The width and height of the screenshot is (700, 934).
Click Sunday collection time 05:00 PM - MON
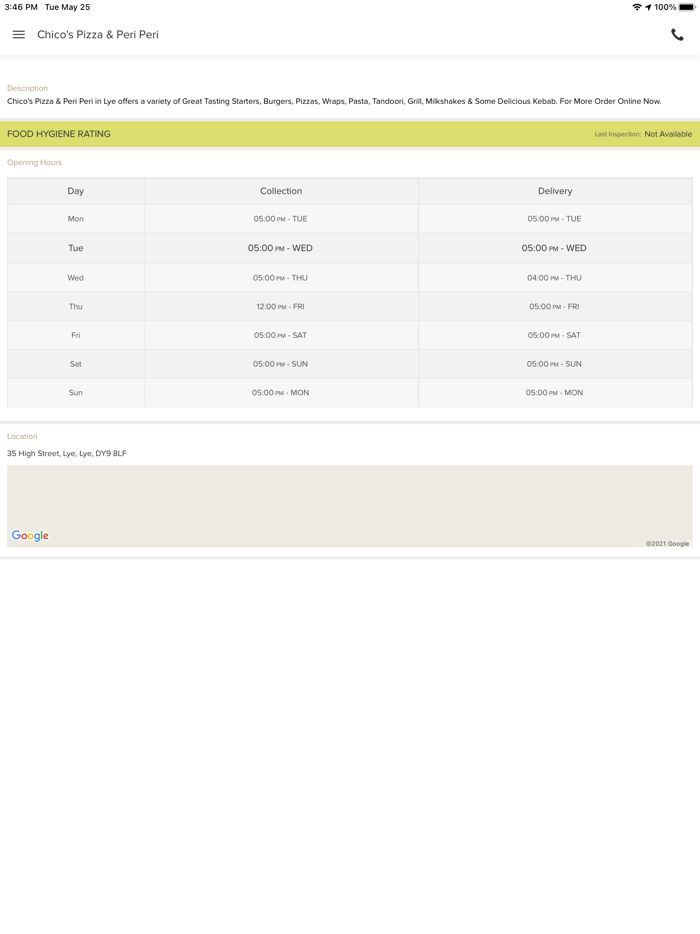280,392
